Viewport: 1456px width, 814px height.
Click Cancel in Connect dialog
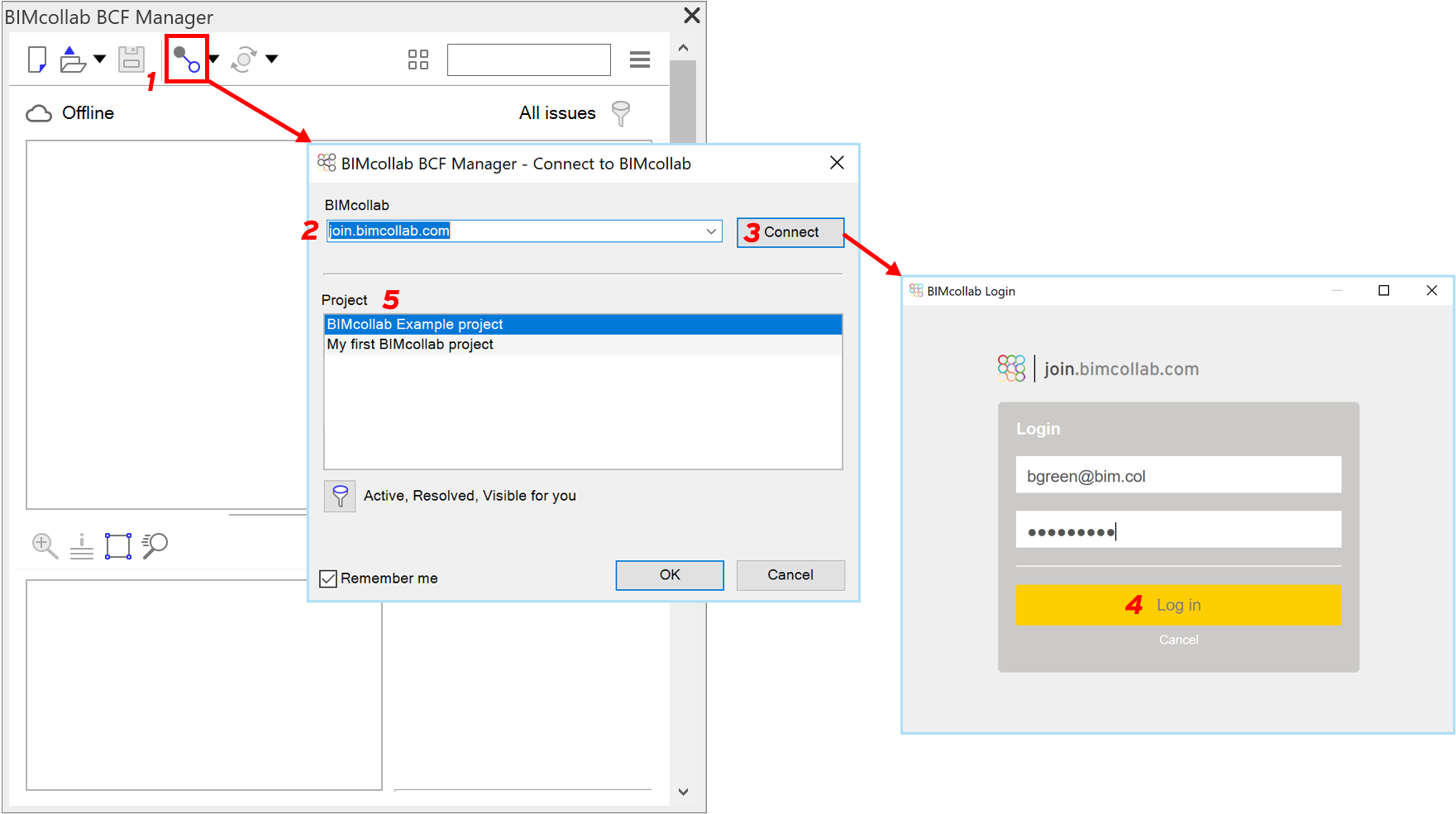(790, 575)
